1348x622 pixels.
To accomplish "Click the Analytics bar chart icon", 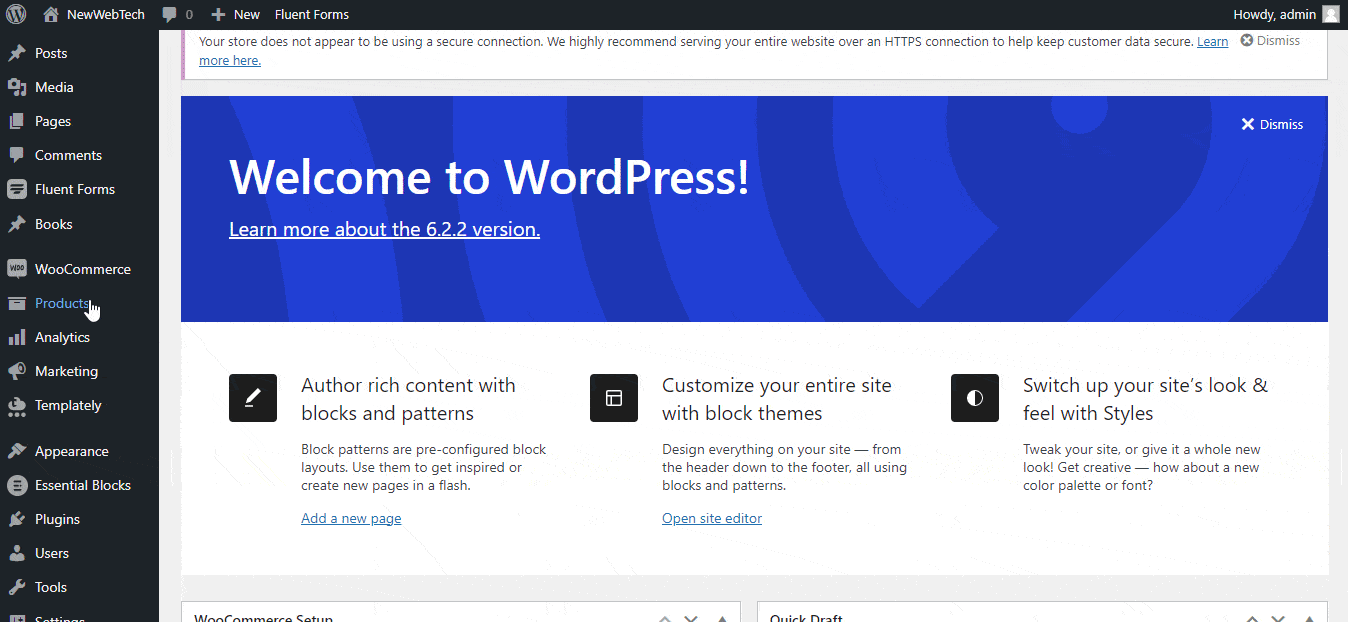I will [x=17, y=337].
